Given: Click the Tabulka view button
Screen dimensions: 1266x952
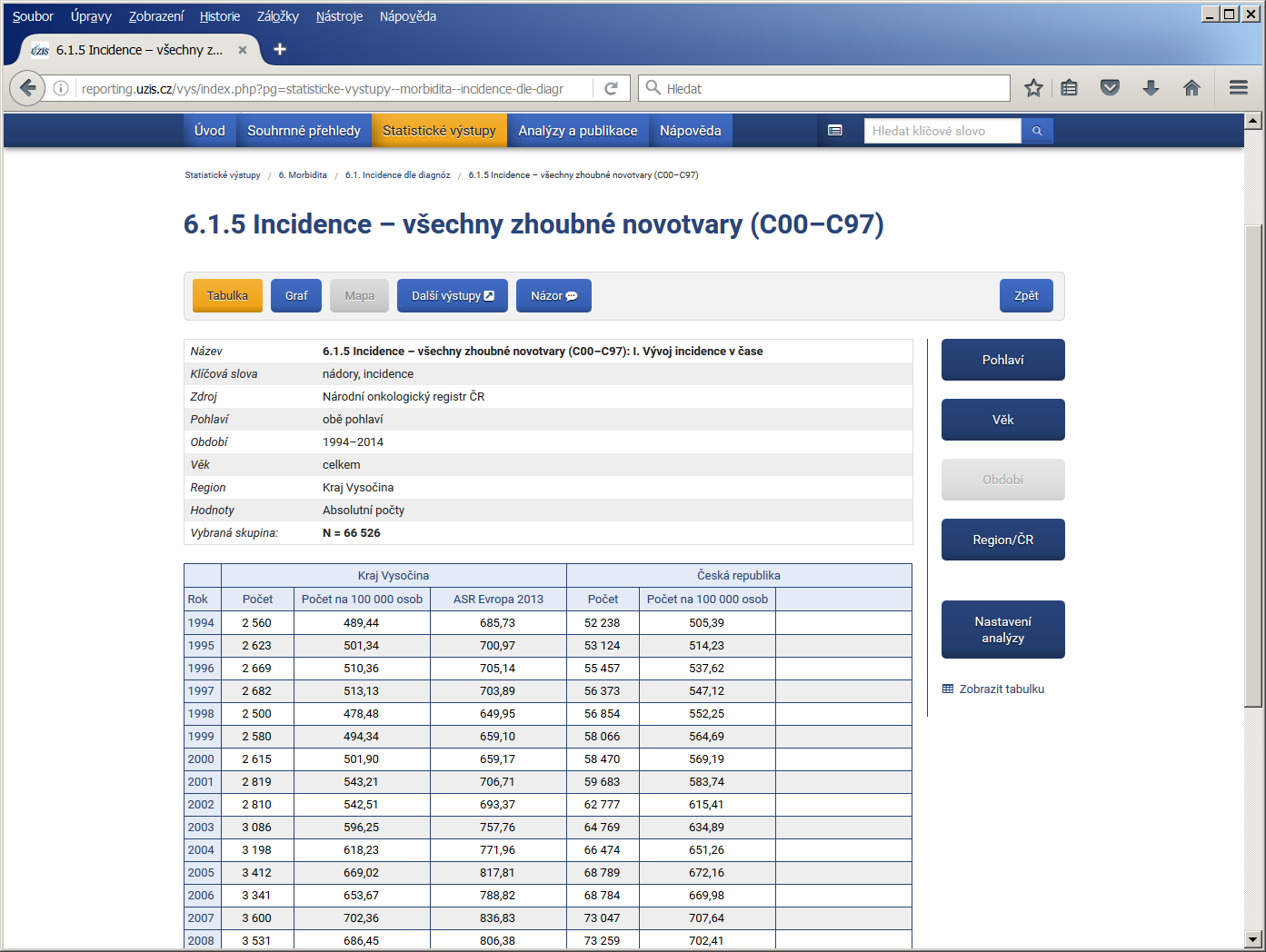Looking at the screenshot, I should [227, 296].
